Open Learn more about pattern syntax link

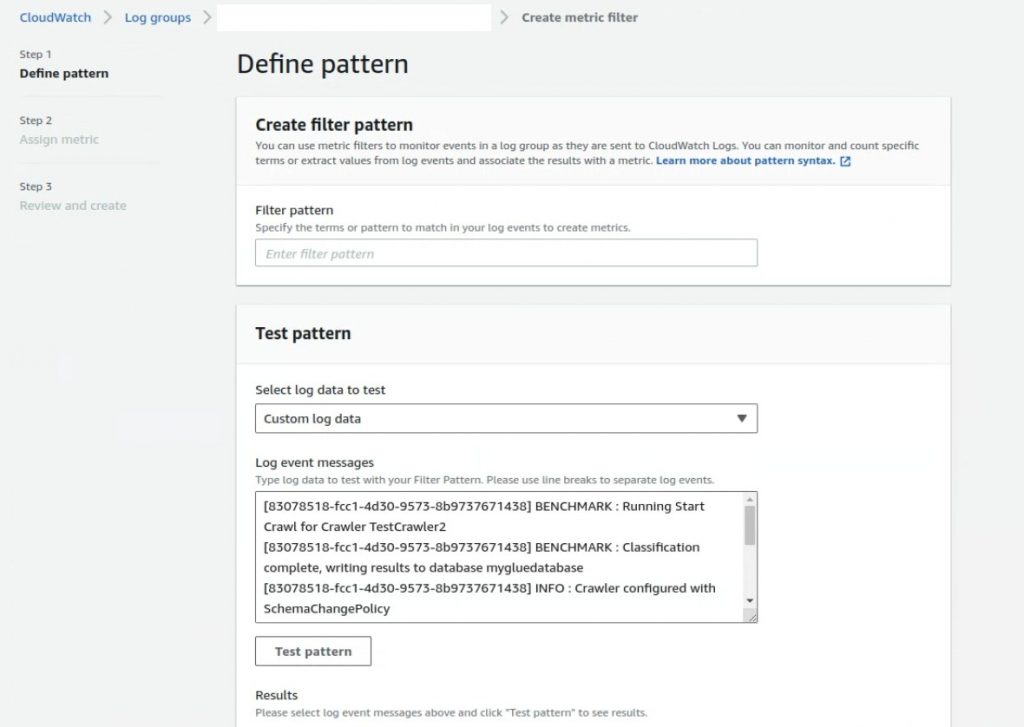pos(745,161)
